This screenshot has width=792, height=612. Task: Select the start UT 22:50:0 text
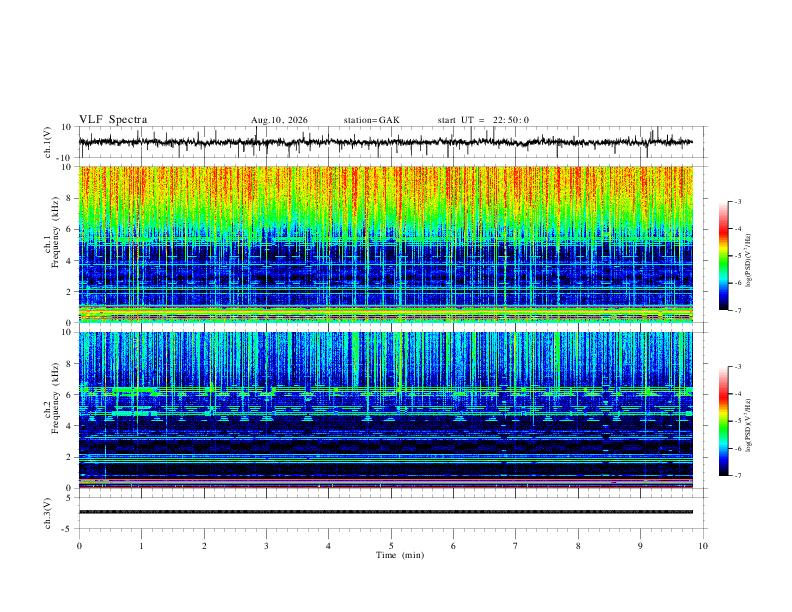click(x=483, y=120)
